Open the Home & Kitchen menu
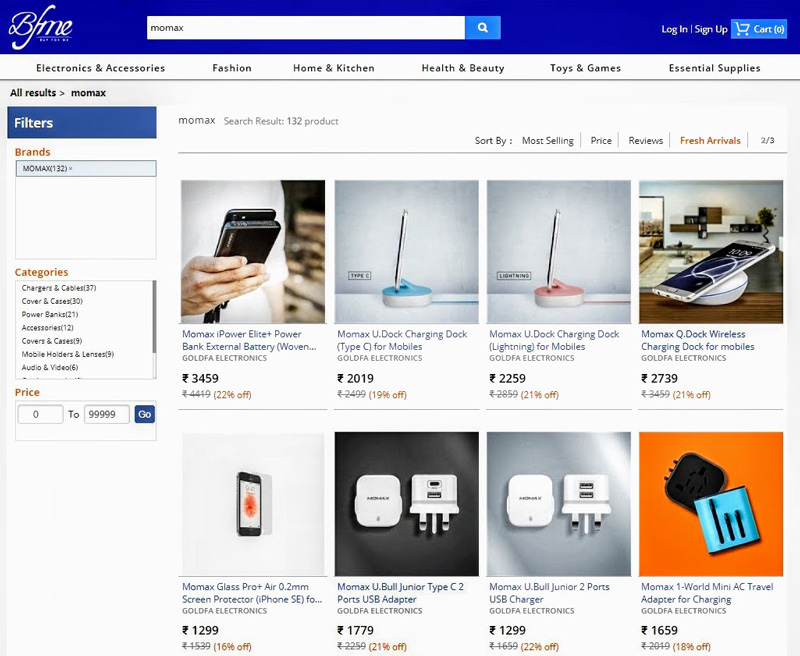Viewport: 800px width, 656px height. pyautogui.click(x=334, y=68)
